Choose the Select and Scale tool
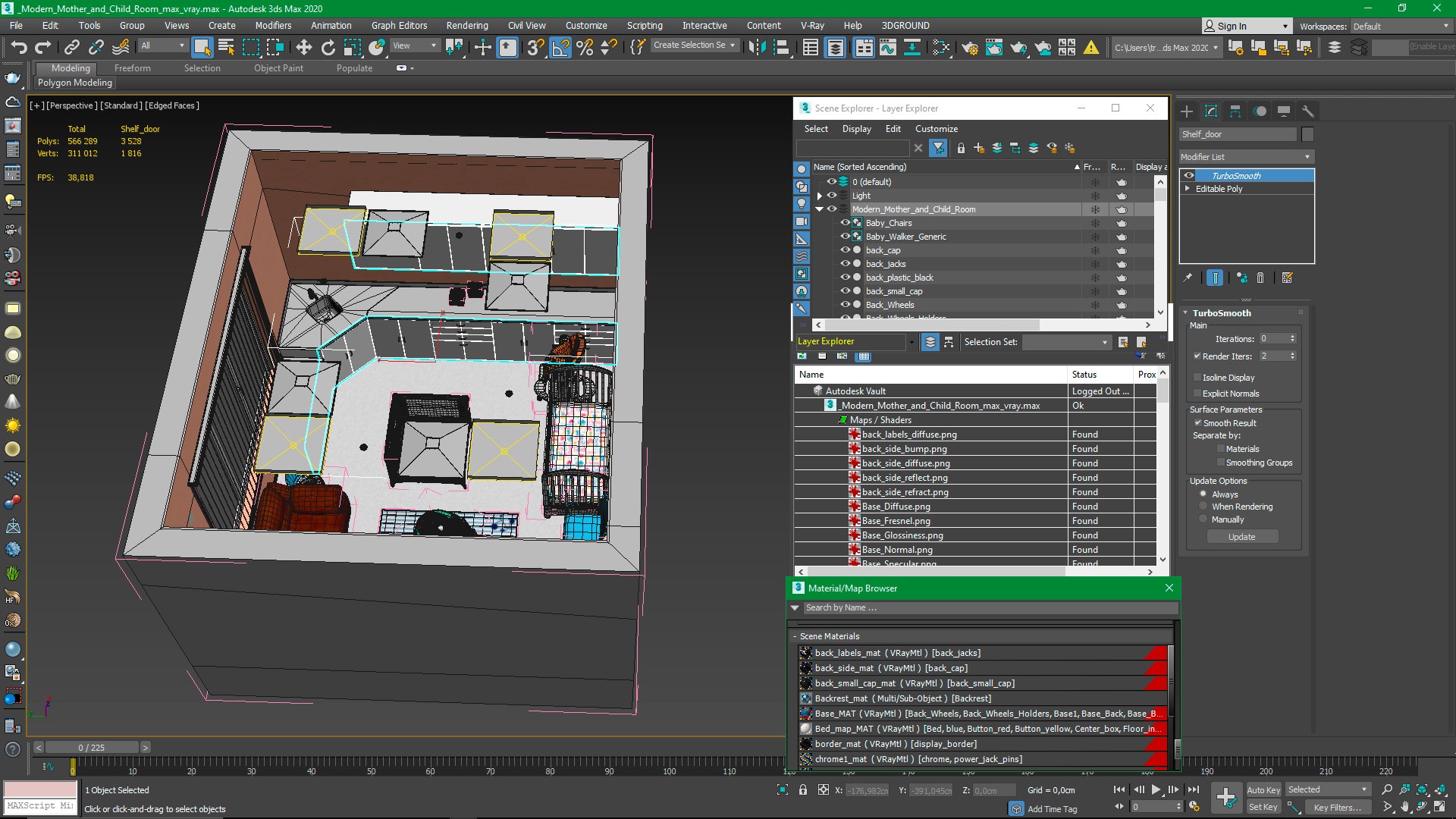The image size is (1456, 819). pos(352,47)
